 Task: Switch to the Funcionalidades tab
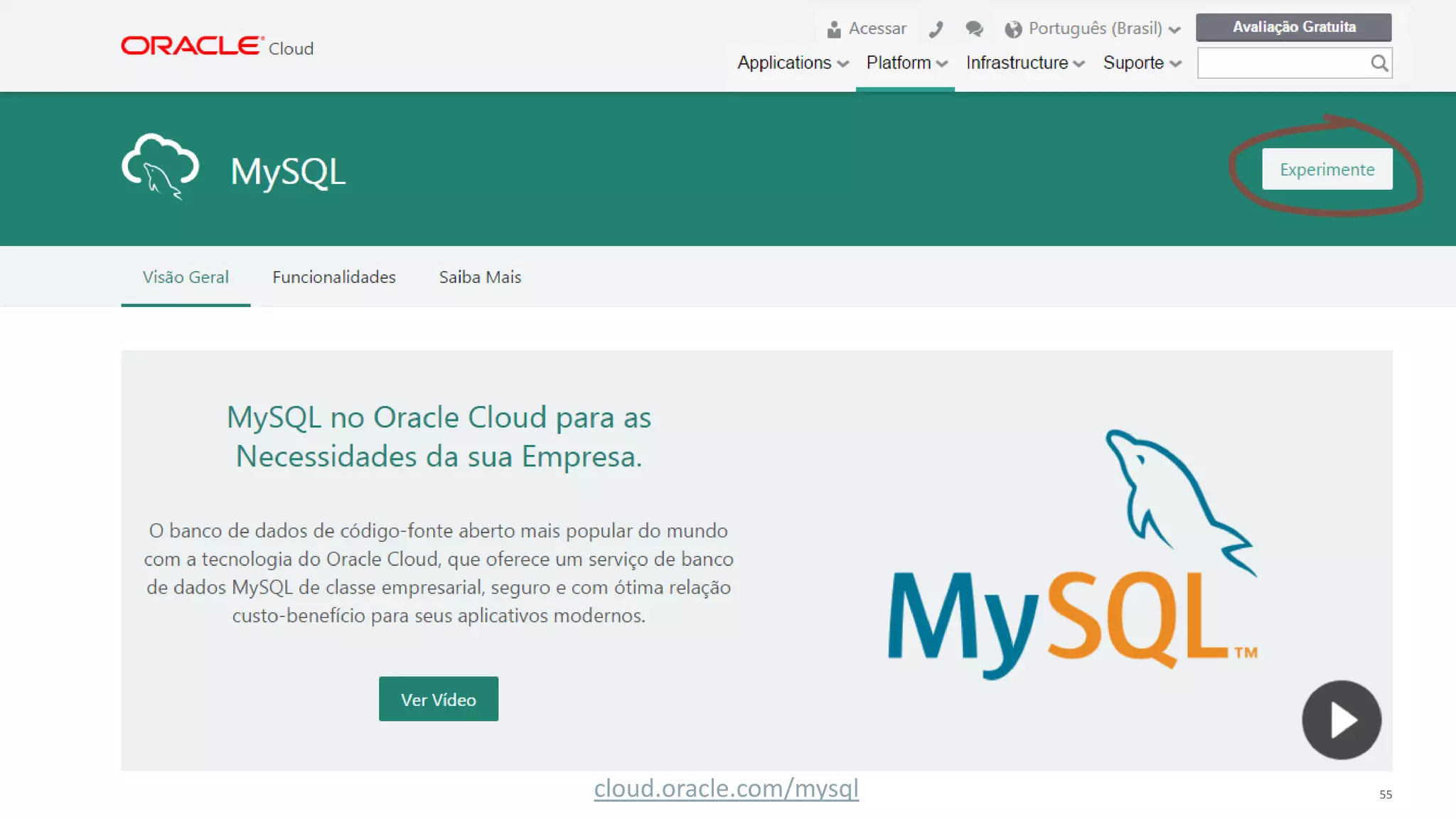(x=333, y=277)
